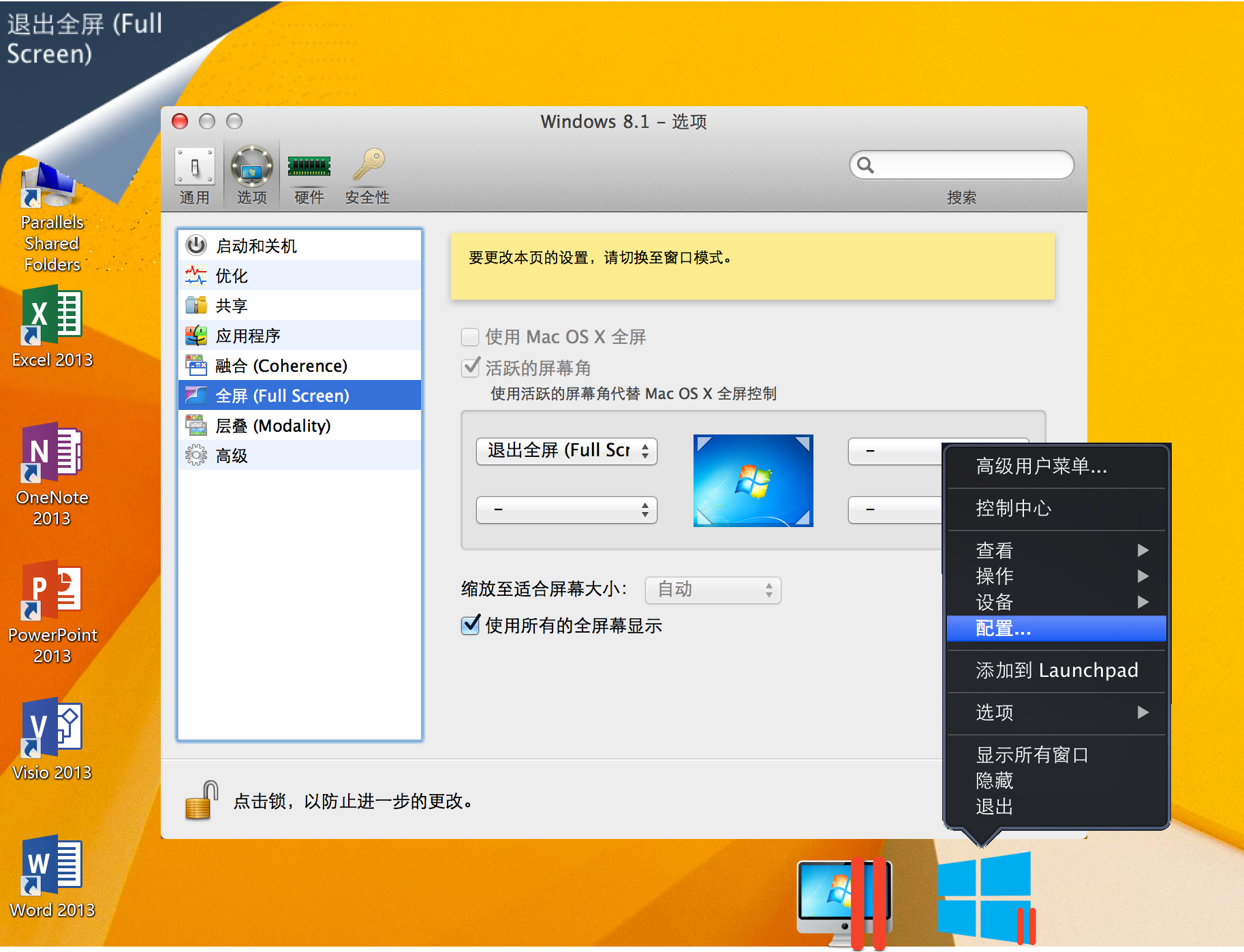The image size is (1244, 952).
Task: Select 全屏 (Full Screen) in the sidebar
Action: pos(300,396)
